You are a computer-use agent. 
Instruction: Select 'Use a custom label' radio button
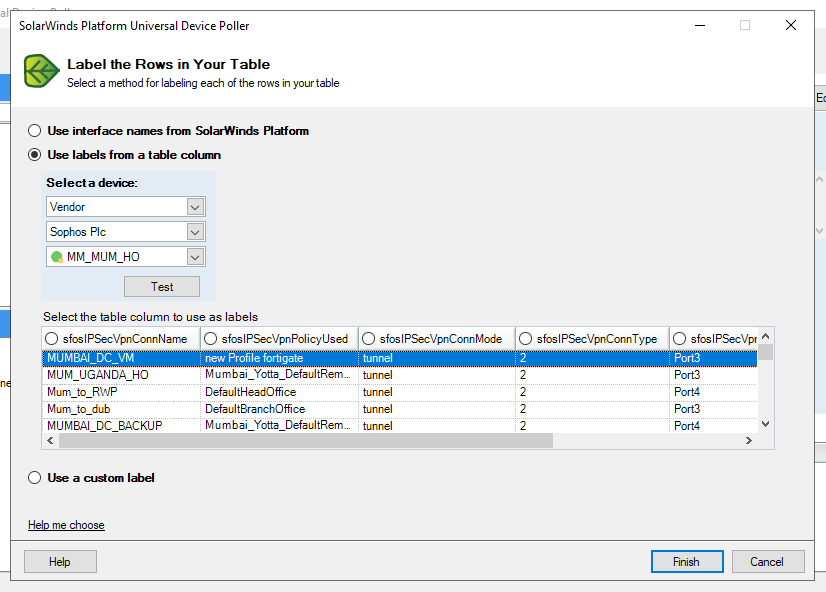(x=34, y=478)
